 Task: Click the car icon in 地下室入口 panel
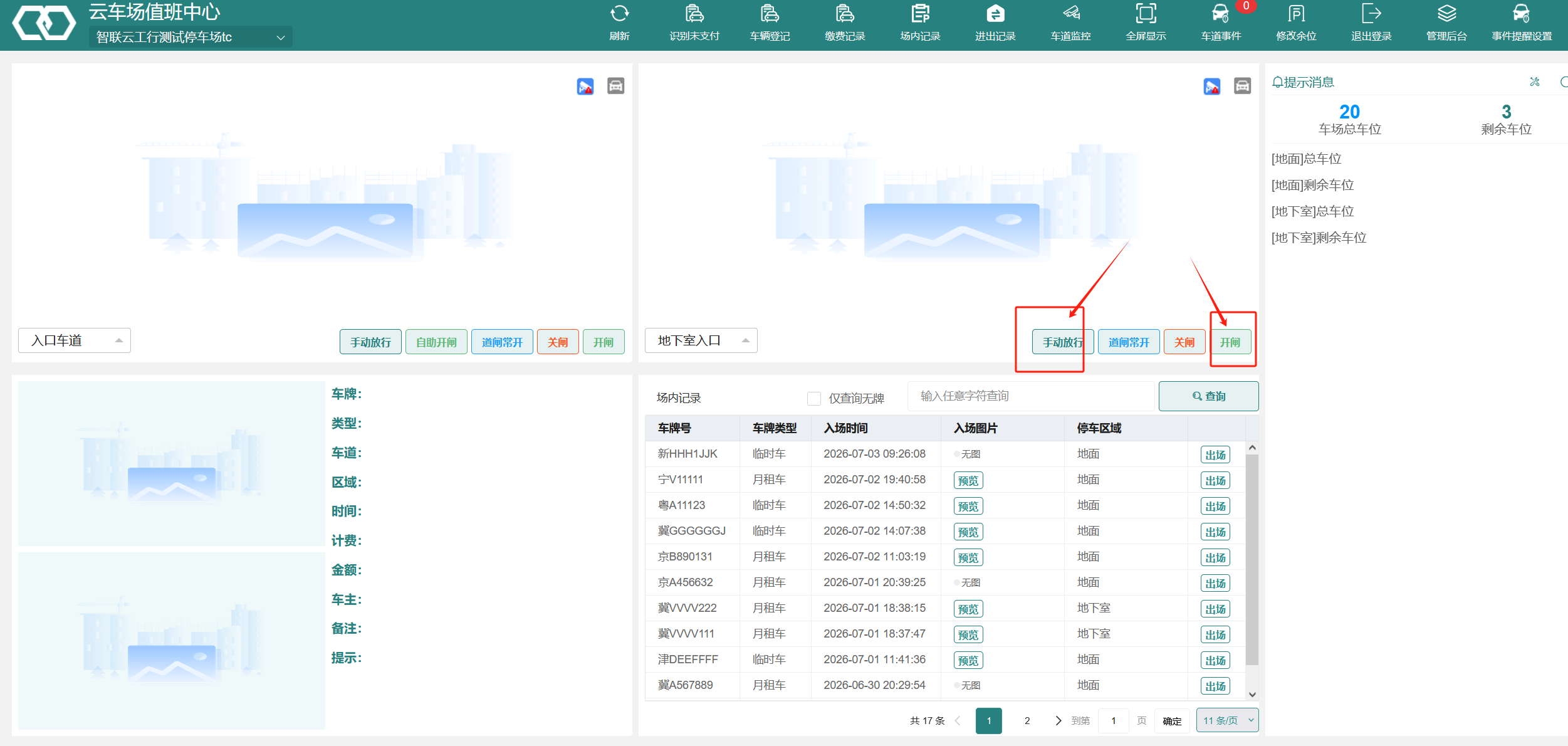(1243, 86)
